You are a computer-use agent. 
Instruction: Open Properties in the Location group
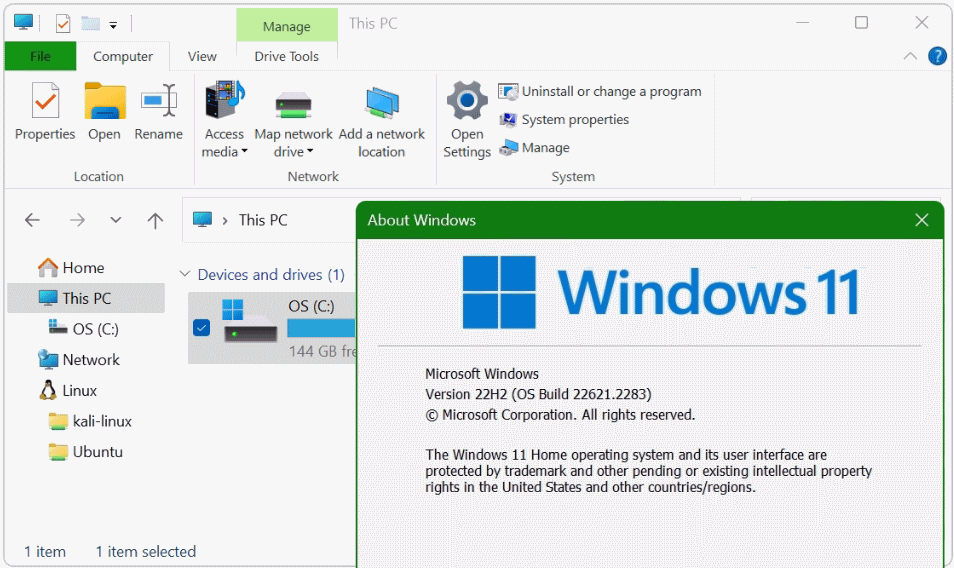pos(45,111)
